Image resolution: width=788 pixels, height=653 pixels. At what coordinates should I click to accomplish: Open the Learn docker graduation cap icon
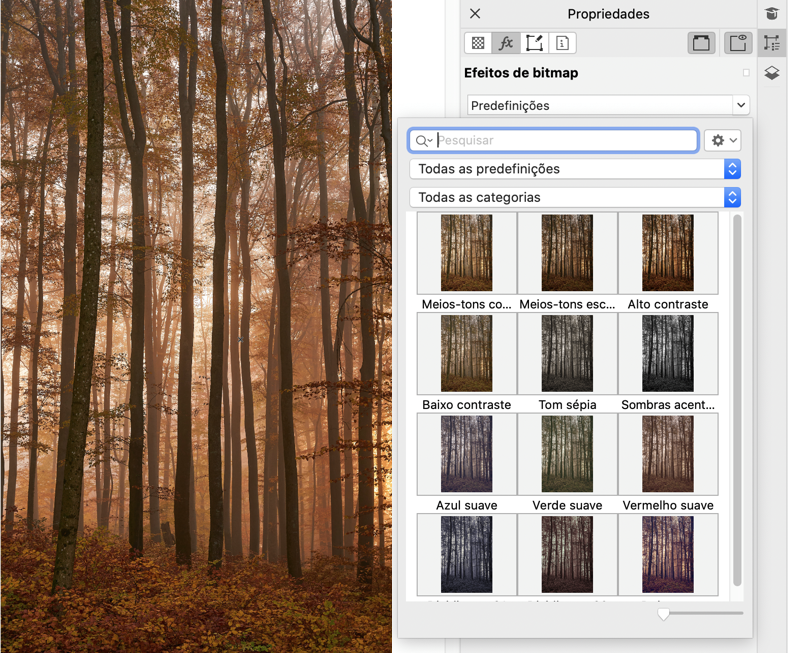(771, 13)
